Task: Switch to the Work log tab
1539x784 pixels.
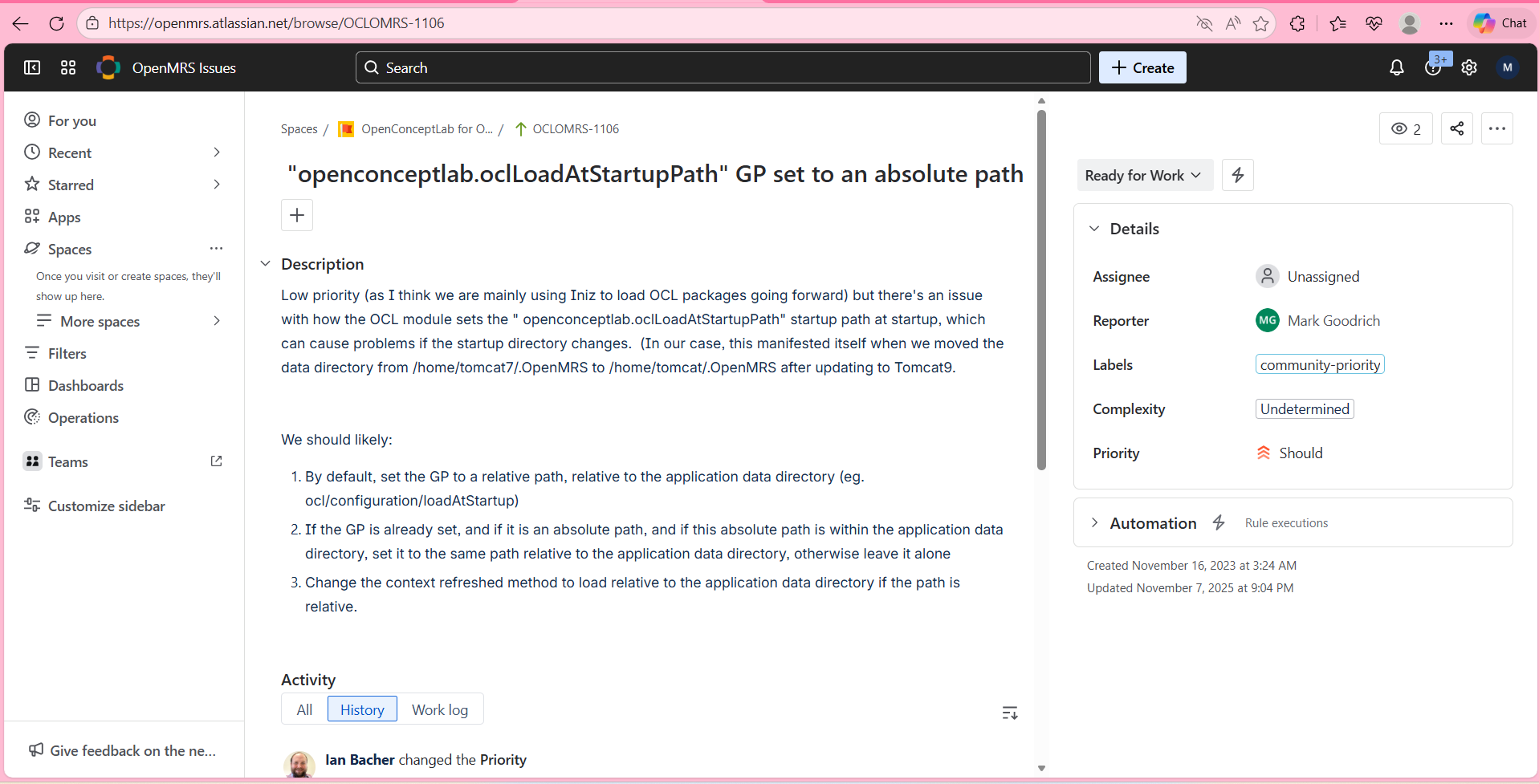Action: pos(439,709)
